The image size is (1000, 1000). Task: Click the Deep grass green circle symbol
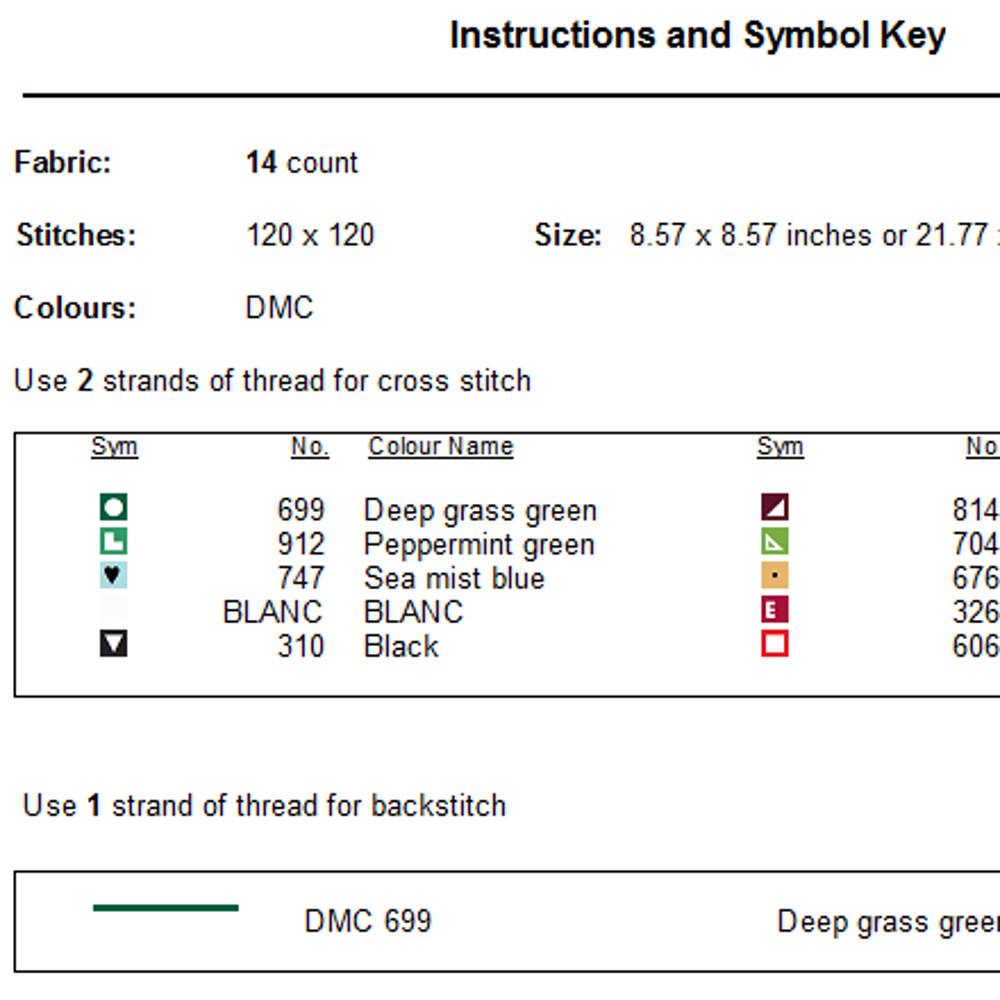[x=114, y=509]
